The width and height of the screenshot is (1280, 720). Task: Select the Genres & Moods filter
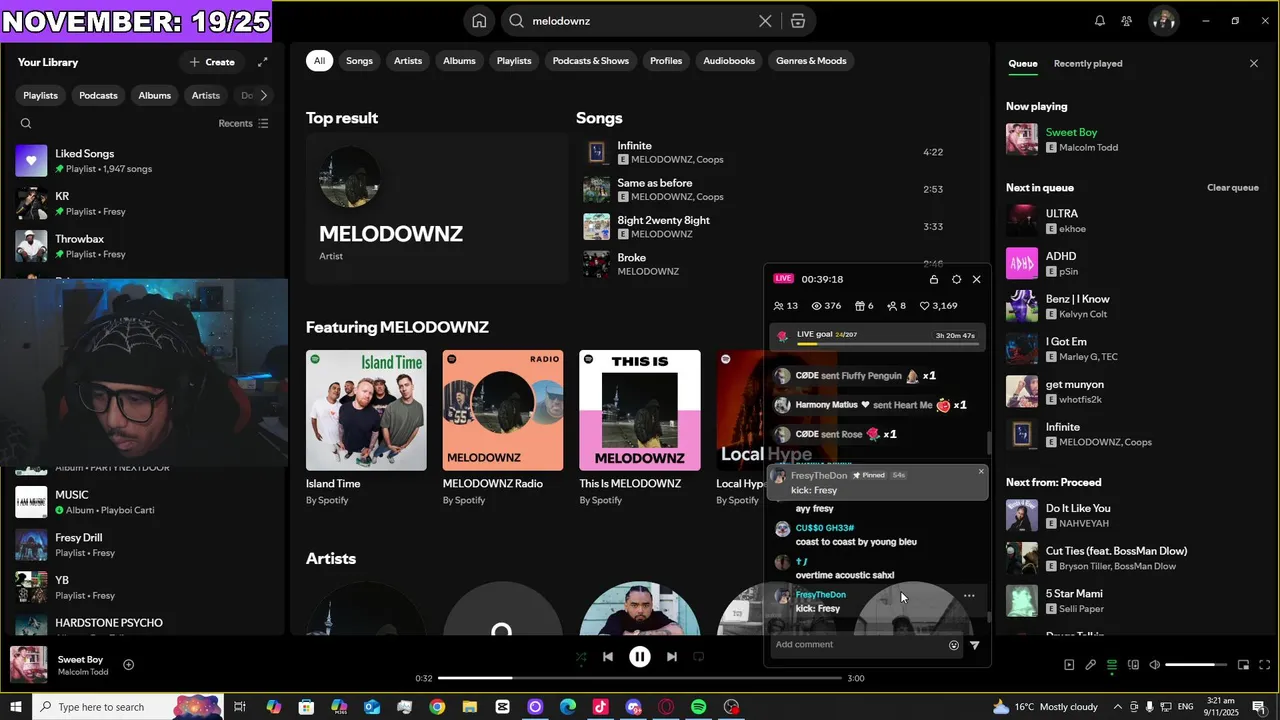click(811, 61)
